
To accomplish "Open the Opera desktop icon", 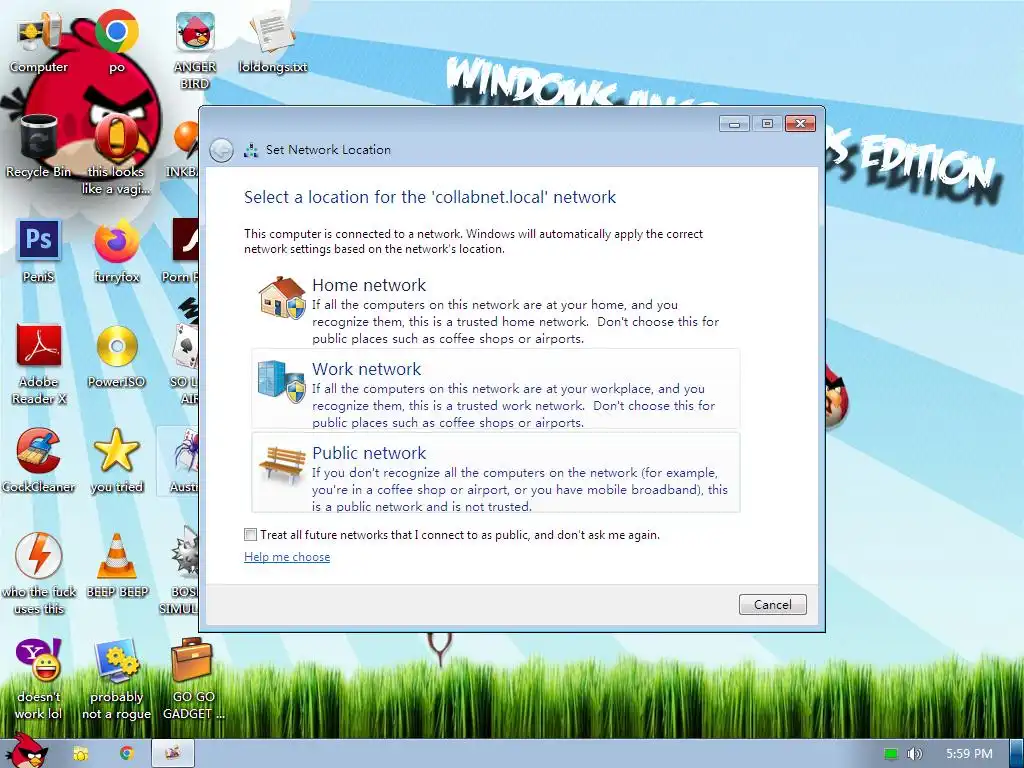I will pyautogui.click(x=117, y=153).
